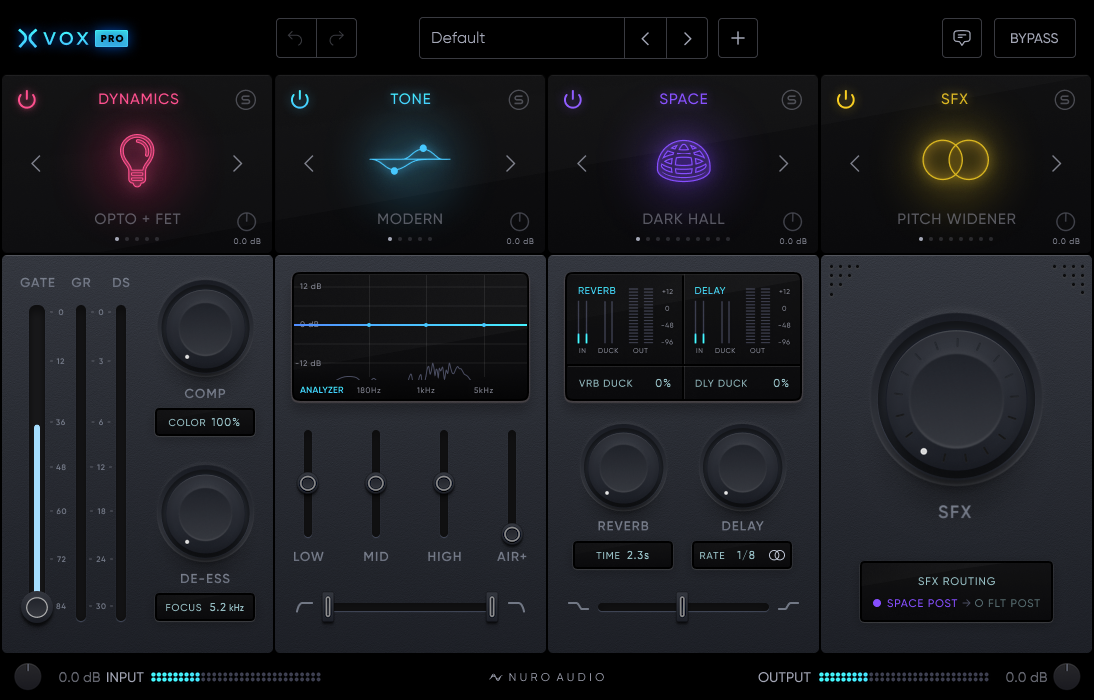Click the SFX ROUTING selector box
The height and width of the screenshot is (700, 1094).
[x=956, y=592]
